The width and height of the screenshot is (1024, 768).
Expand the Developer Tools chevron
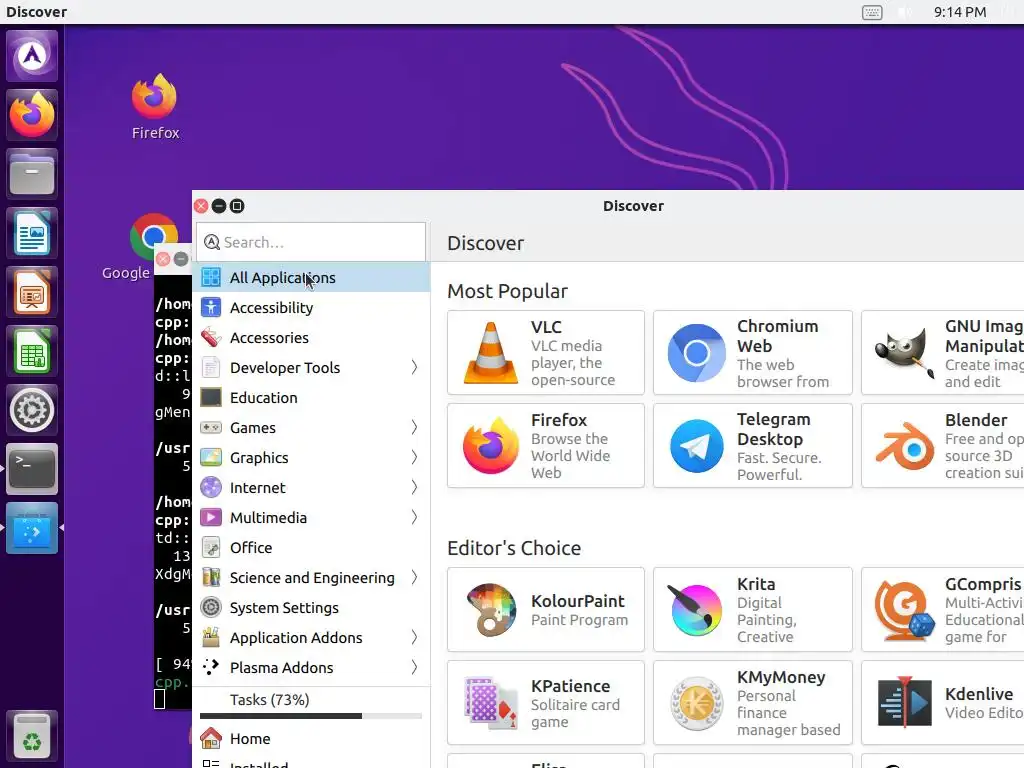pyautogui.click(x=414, y=368)
